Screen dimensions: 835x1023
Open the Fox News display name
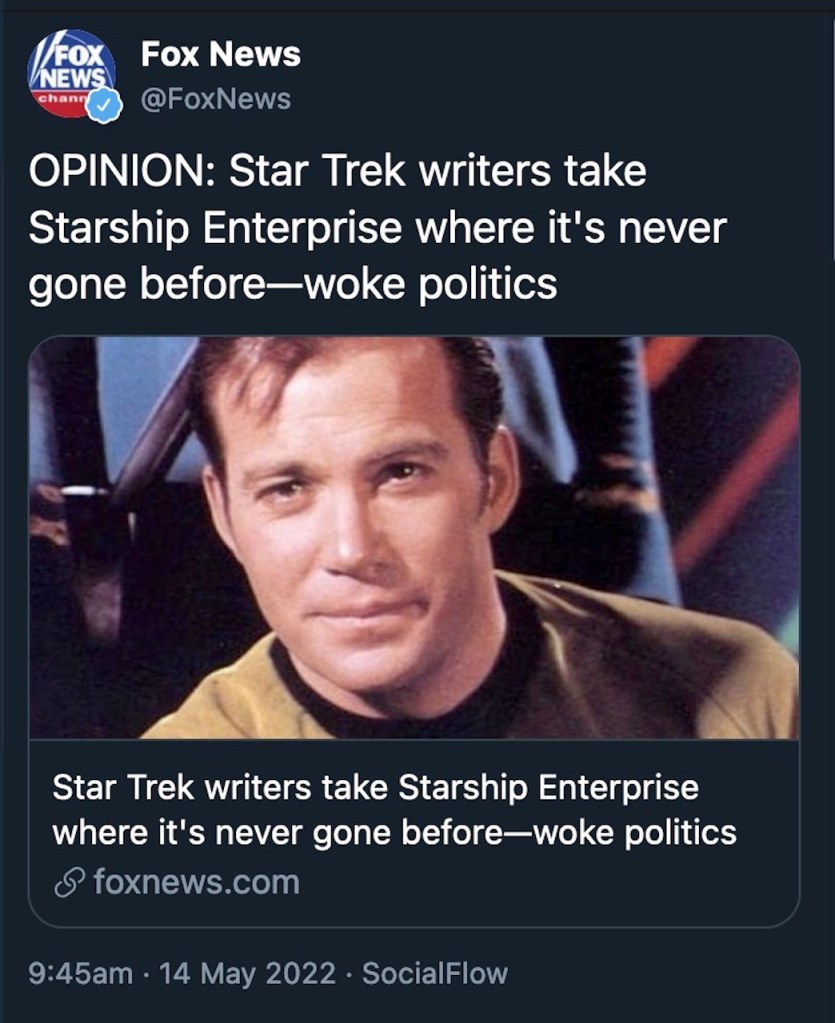pos(220,54)
